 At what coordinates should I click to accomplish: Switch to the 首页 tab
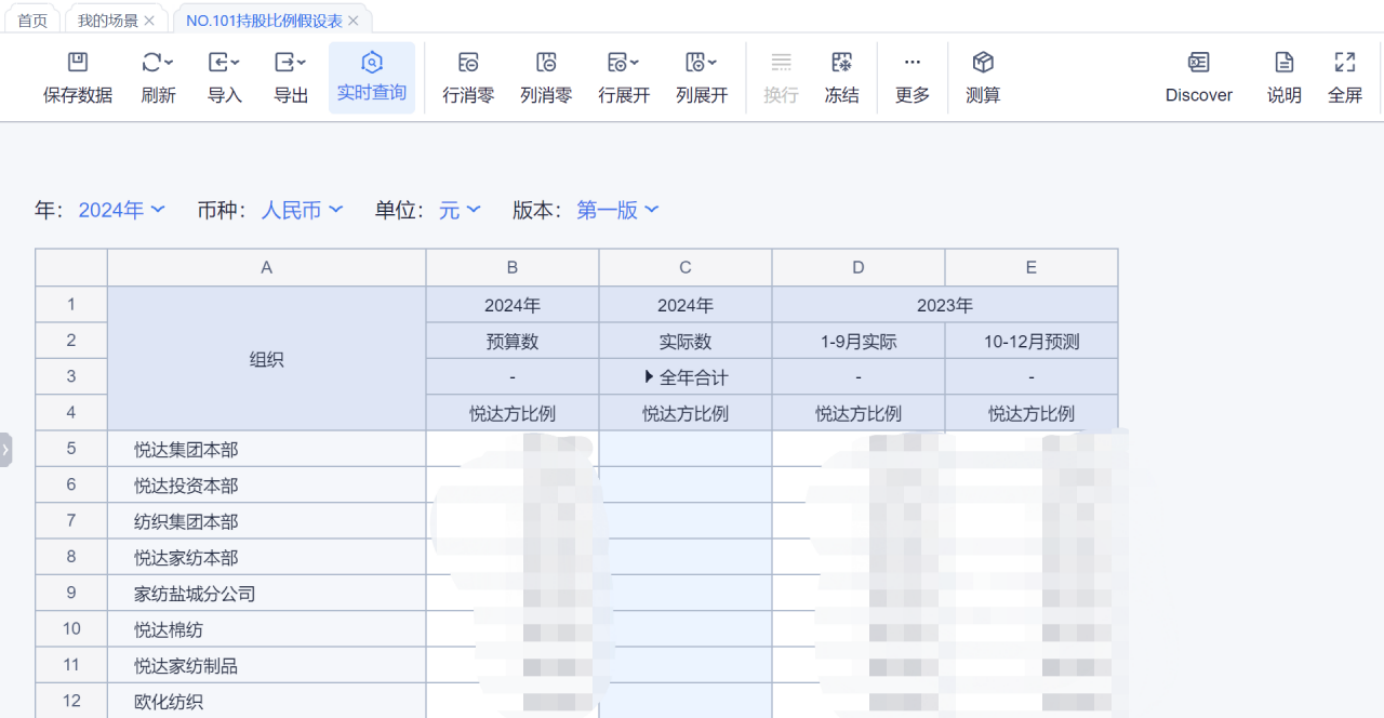(x=32, y=20)
